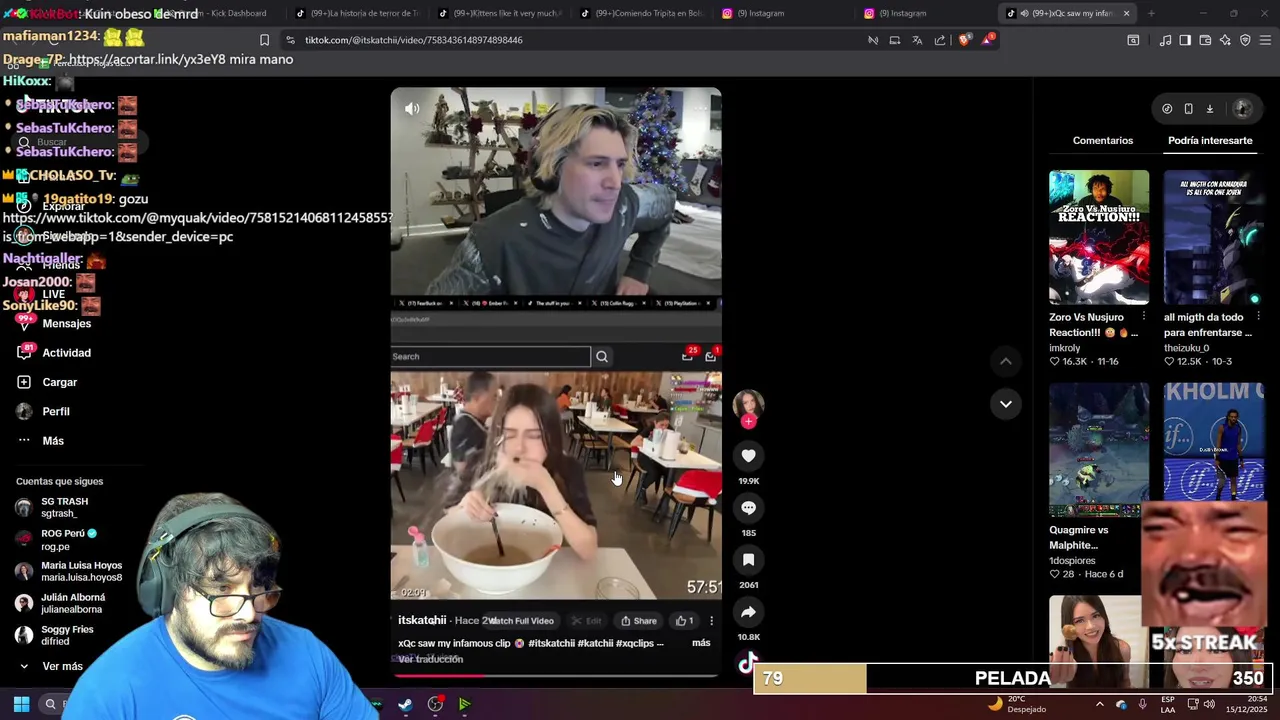Open Steam from the taskbar
This screenshot has width=1280, height=720.
tap(405, 704)
